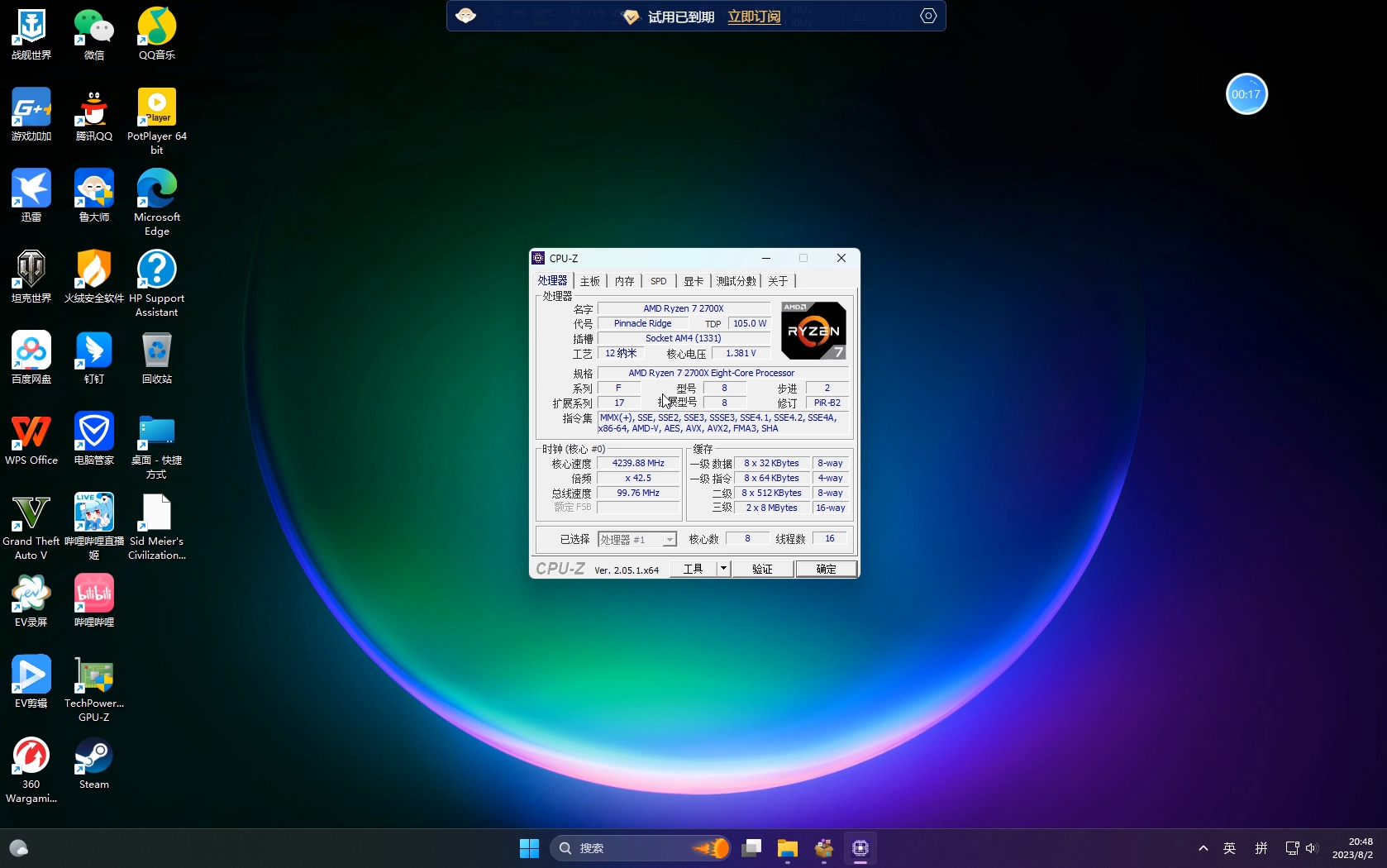Open the 战舰世界 desktop shortcut

pyautogui.click(x=31, y=33)
